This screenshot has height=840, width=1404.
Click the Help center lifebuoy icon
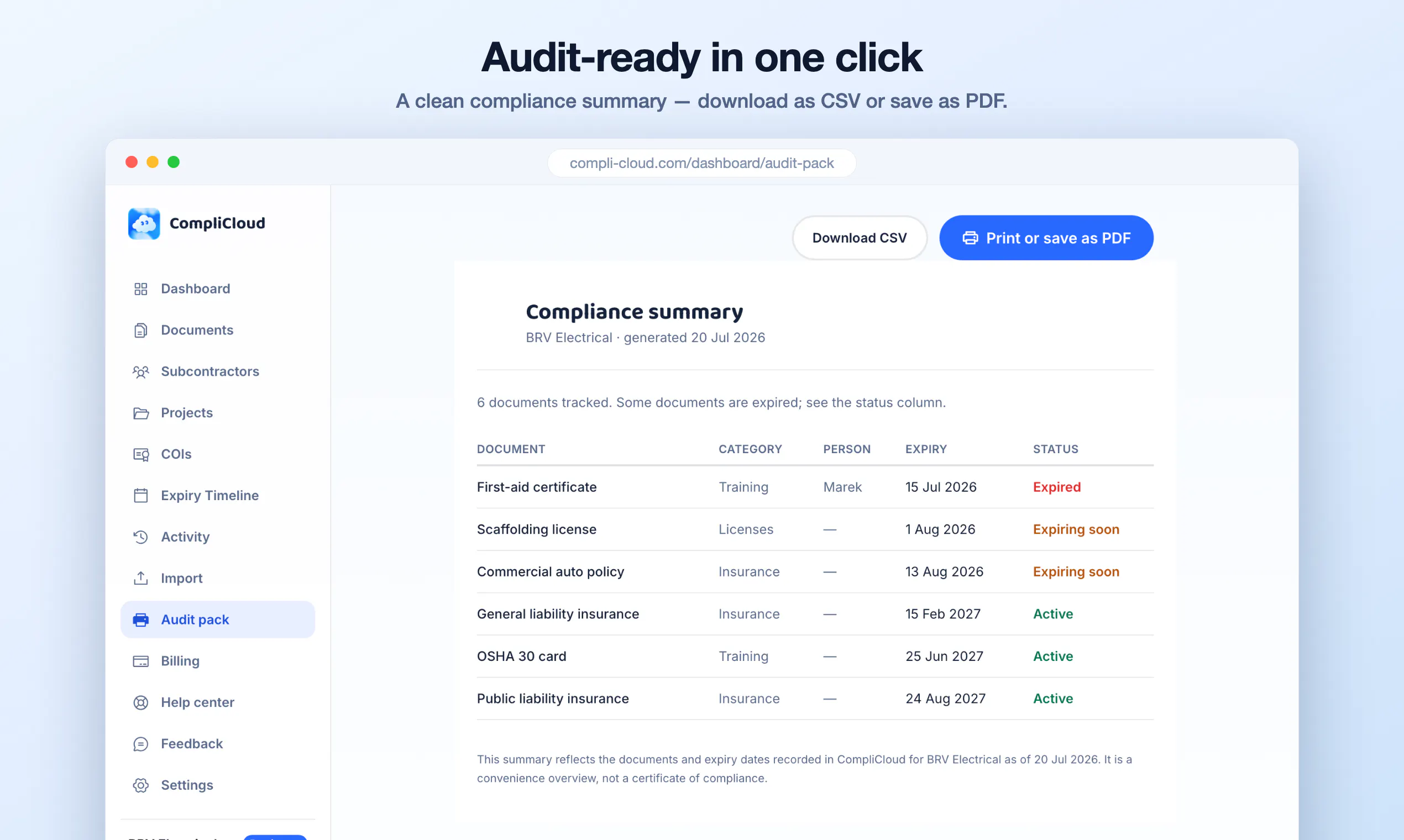[140, 702]
